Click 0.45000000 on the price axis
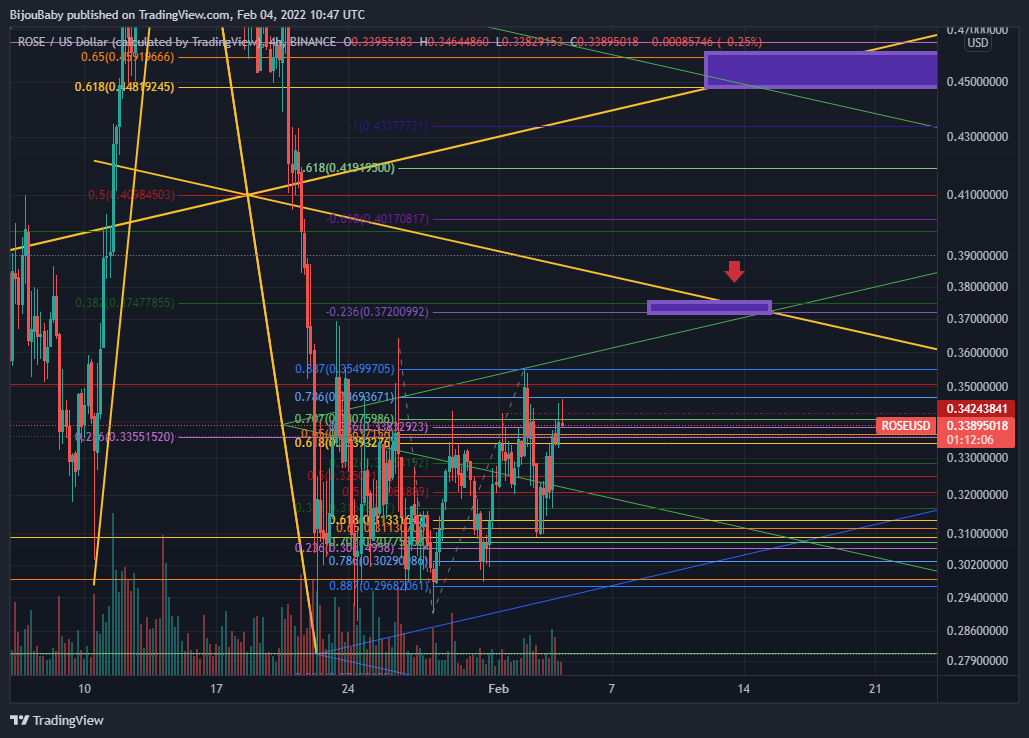Image resolution: width=1029 pixels, height=738 pixels. tap(977, 82)
